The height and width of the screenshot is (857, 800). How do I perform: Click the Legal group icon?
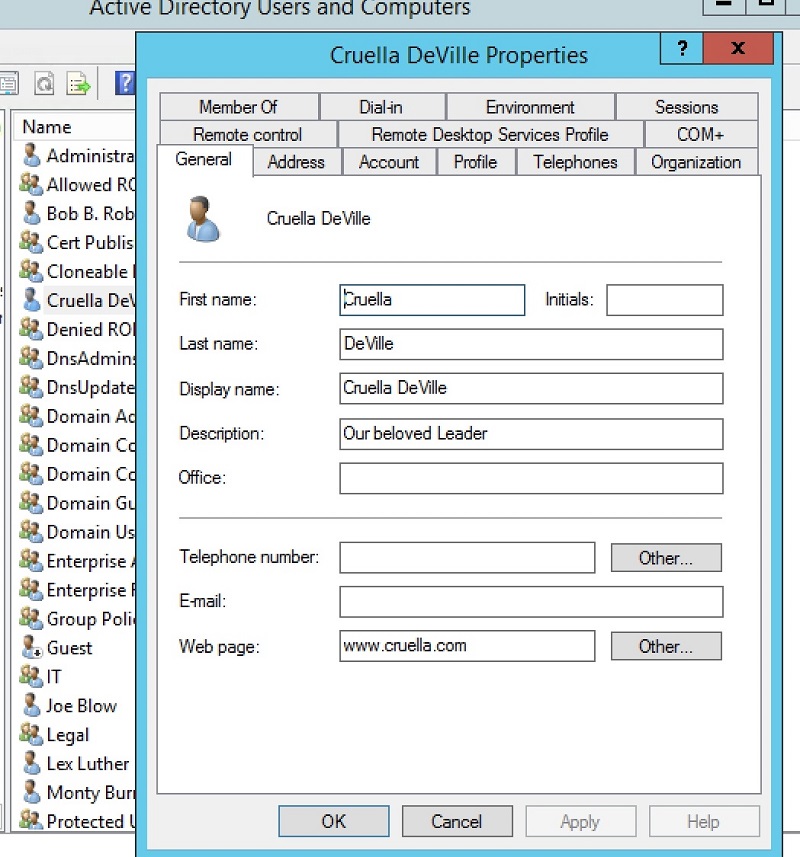[31, 734]
